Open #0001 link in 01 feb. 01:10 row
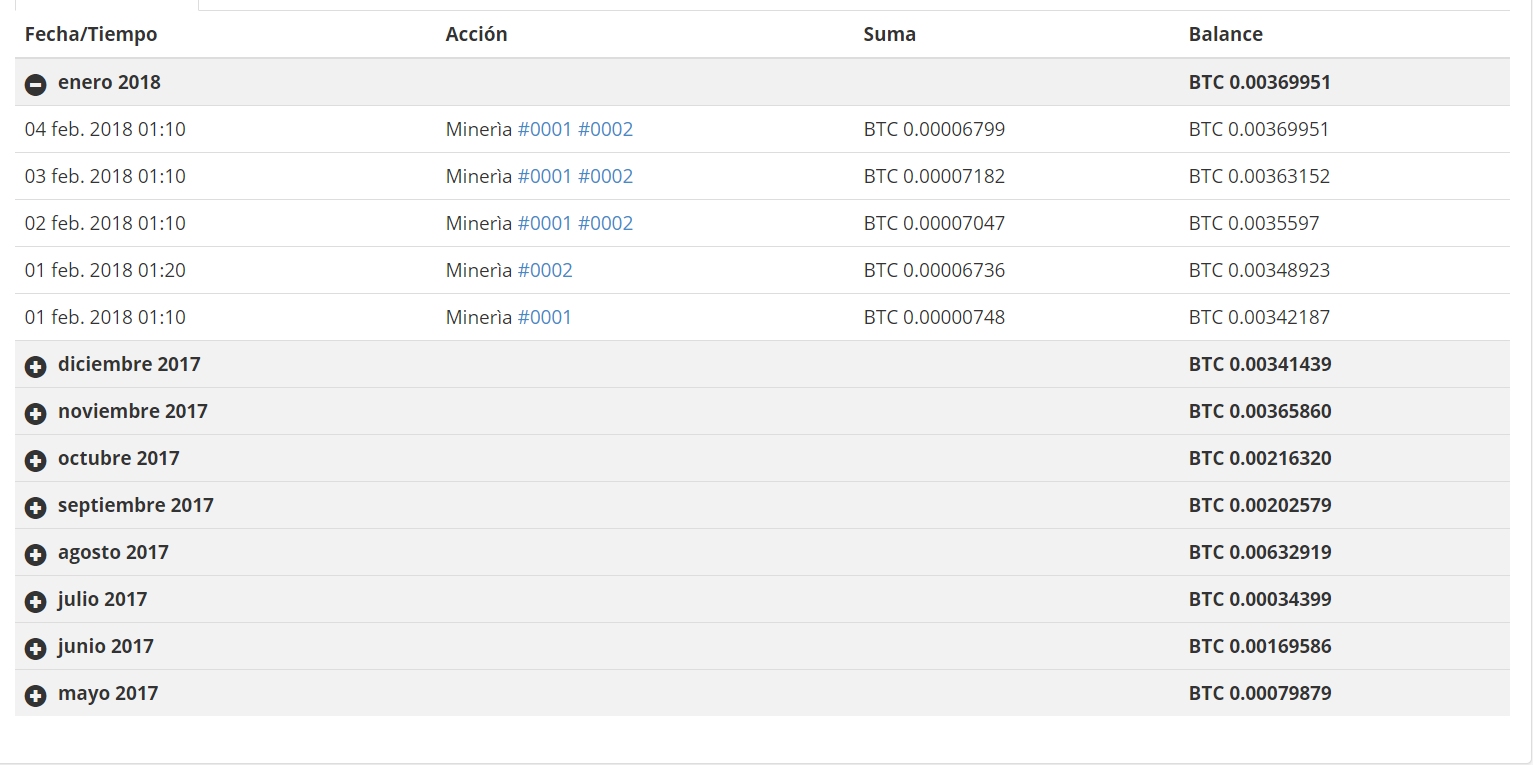This screenshot has height=765, width=1533. (x=544, y=317)
